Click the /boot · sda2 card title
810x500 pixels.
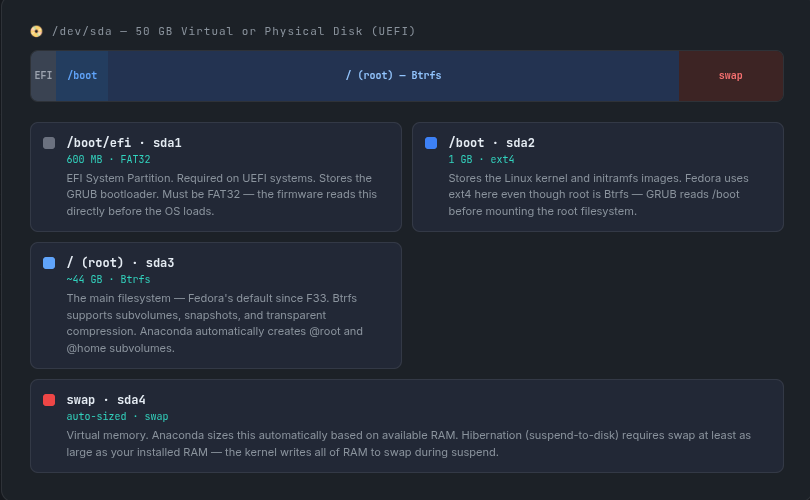pos(491,143)
